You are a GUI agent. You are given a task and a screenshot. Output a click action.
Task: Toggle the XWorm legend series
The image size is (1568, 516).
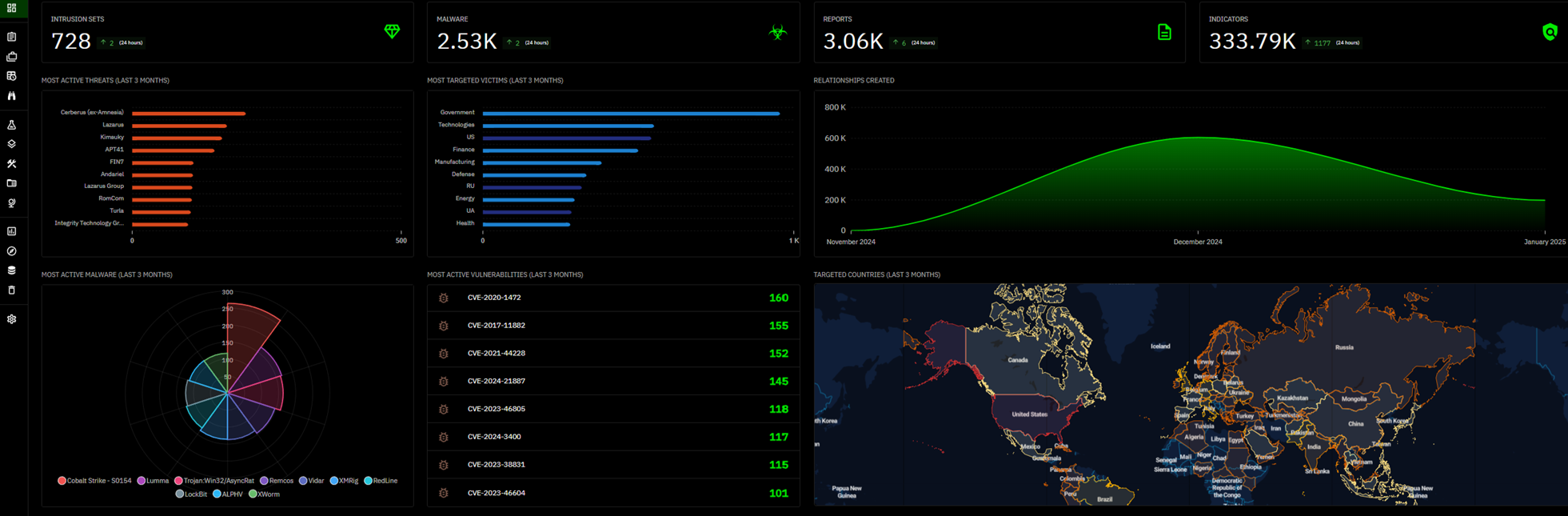(x=264, y=494)
